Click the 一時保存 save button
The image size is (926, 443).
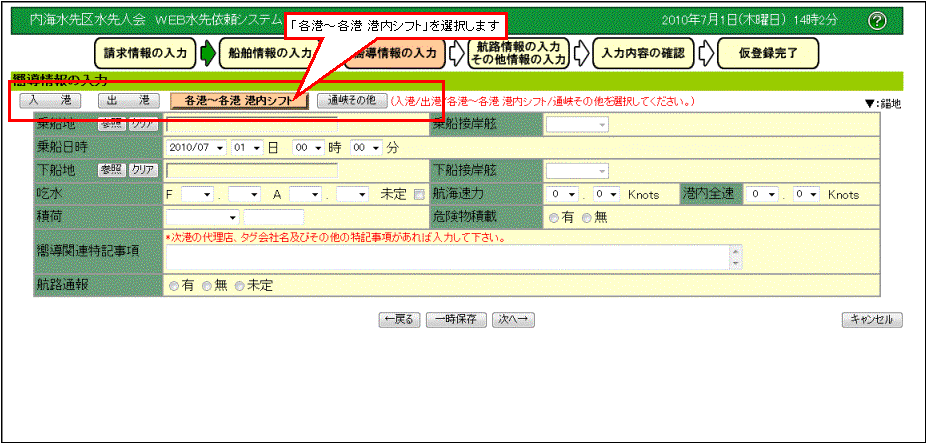point(457,320)
